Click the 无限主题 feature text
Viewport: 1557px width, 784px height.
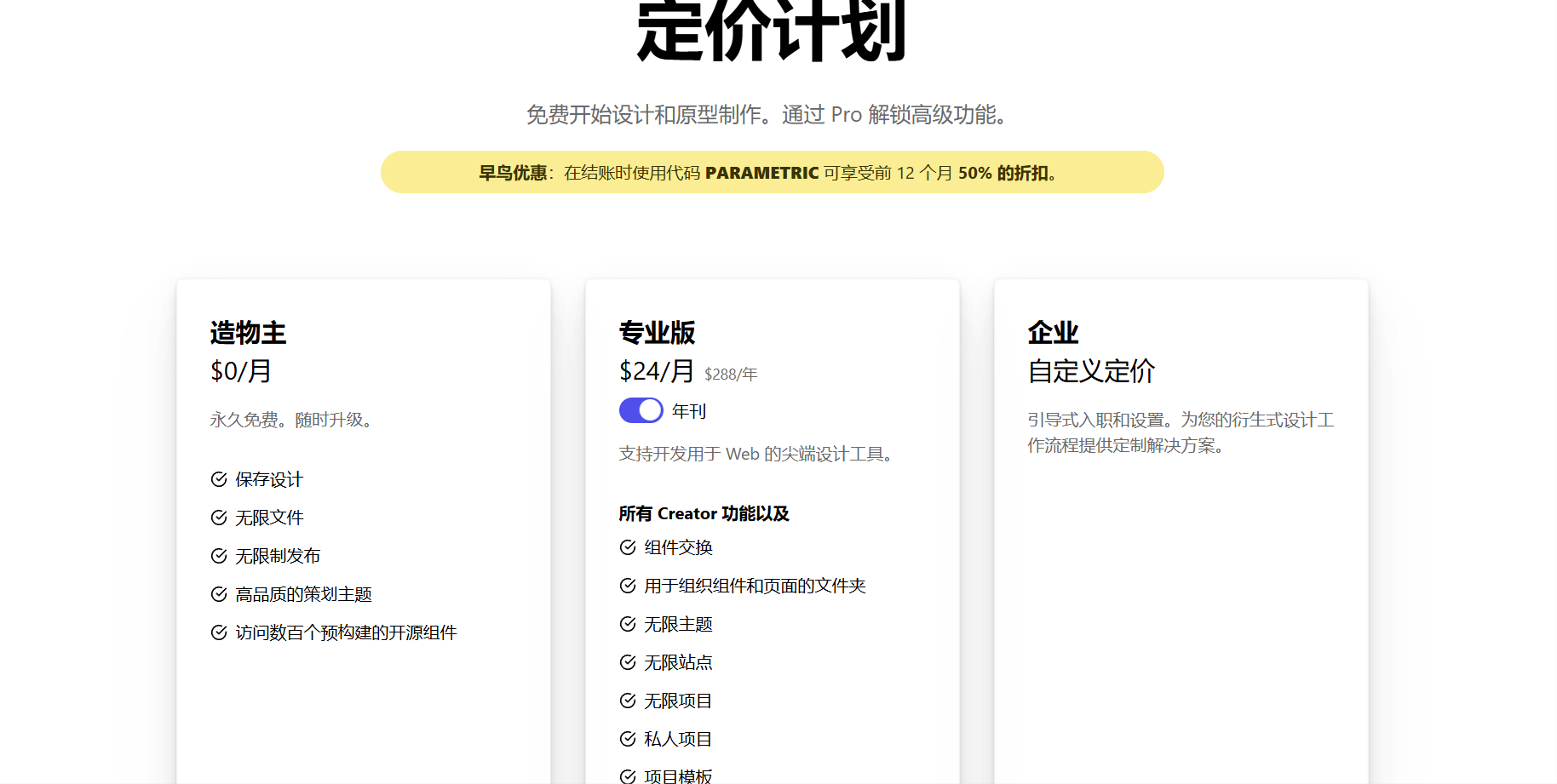(x=678, y=624)
